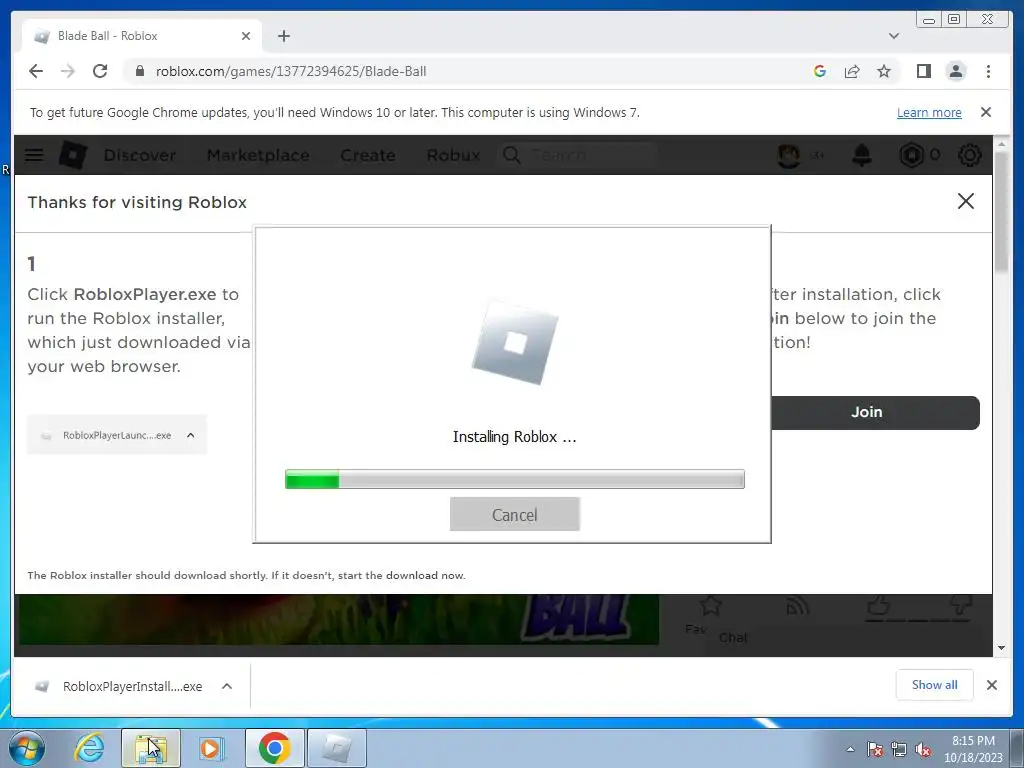1024x768 pixels.
Task: Open the Windows Start menu
Action: pyautogui.click(x=27, y=748)
